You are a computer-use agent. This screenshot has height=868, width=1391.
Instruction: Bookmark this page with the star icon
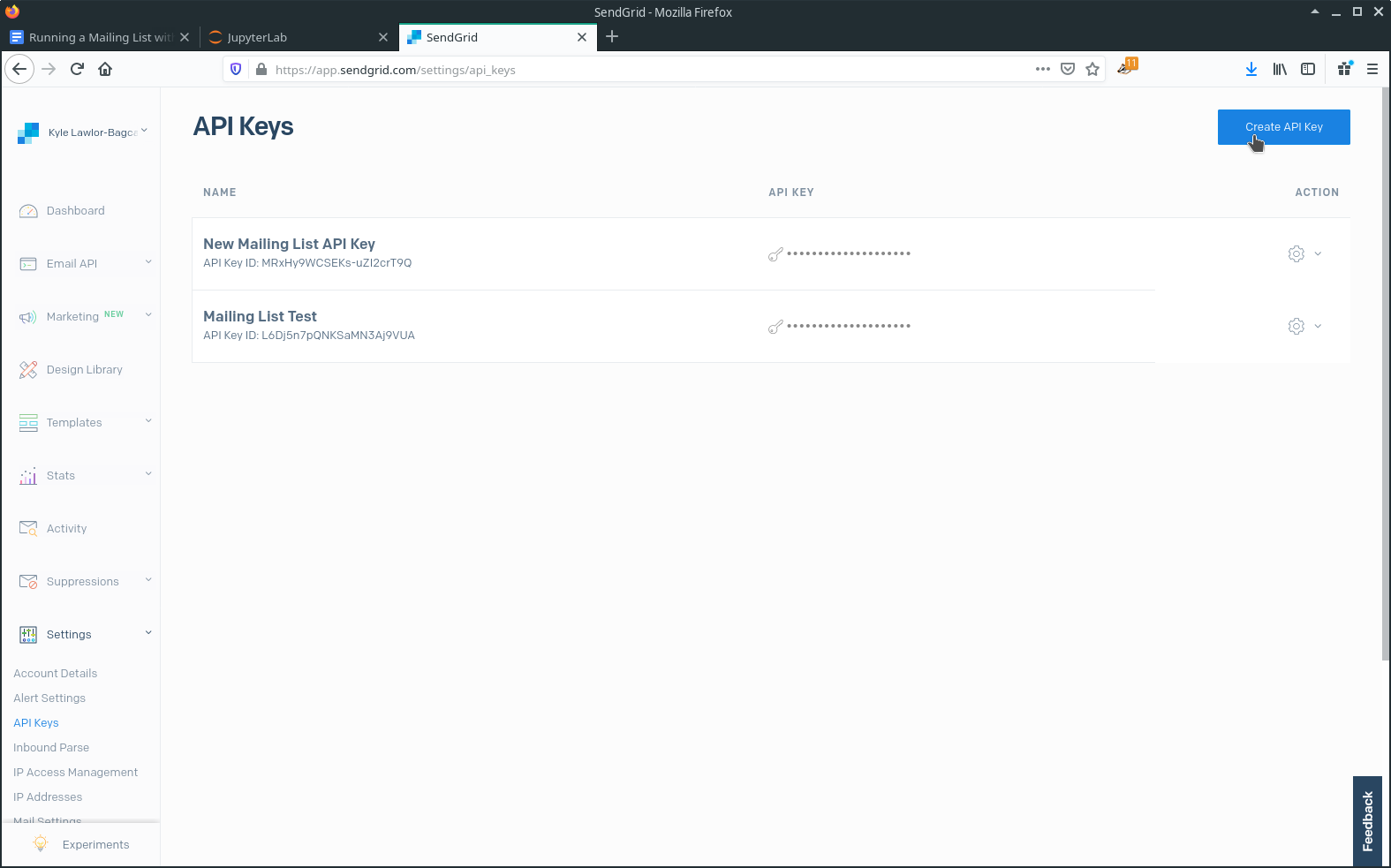click(x=1092, y=70)
